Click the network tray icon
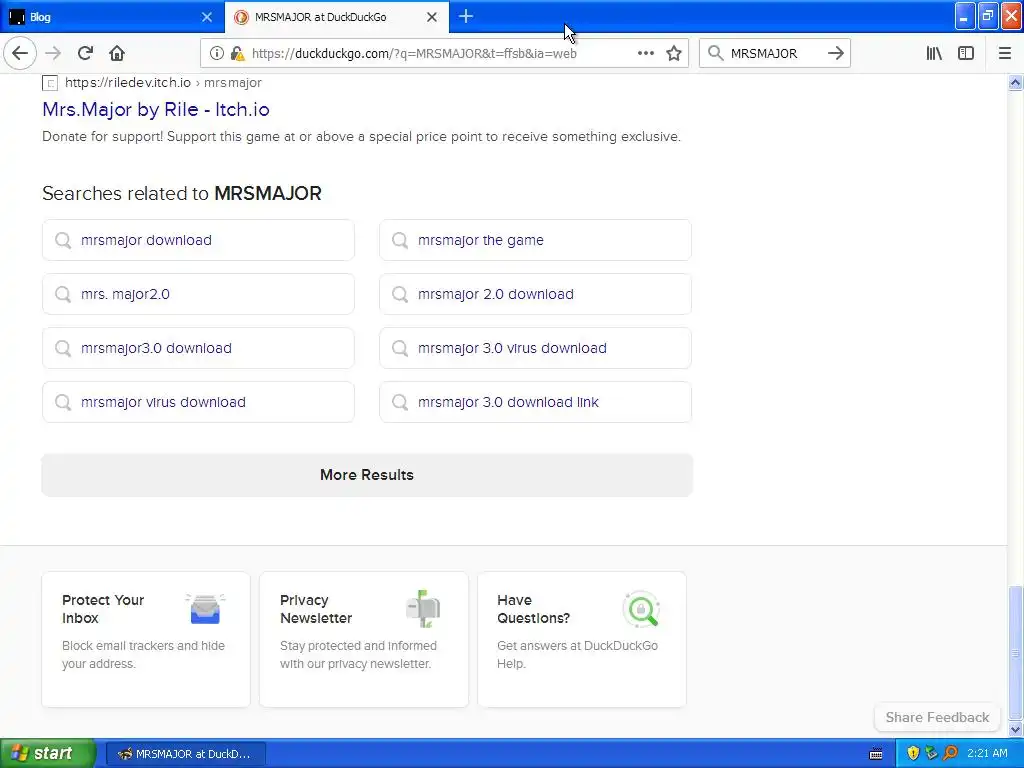Image resolution: width=1024 pixels, height=768 pixels. (931, 754)
